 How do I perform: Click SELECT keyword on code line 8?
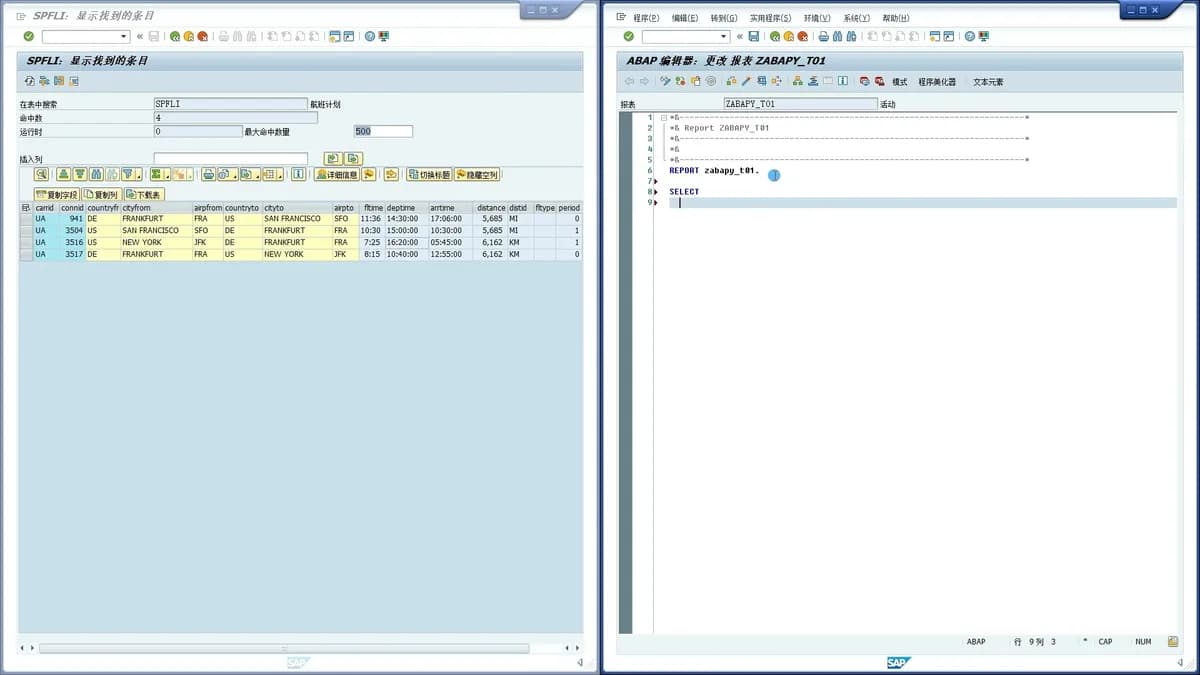click(684, 192)
